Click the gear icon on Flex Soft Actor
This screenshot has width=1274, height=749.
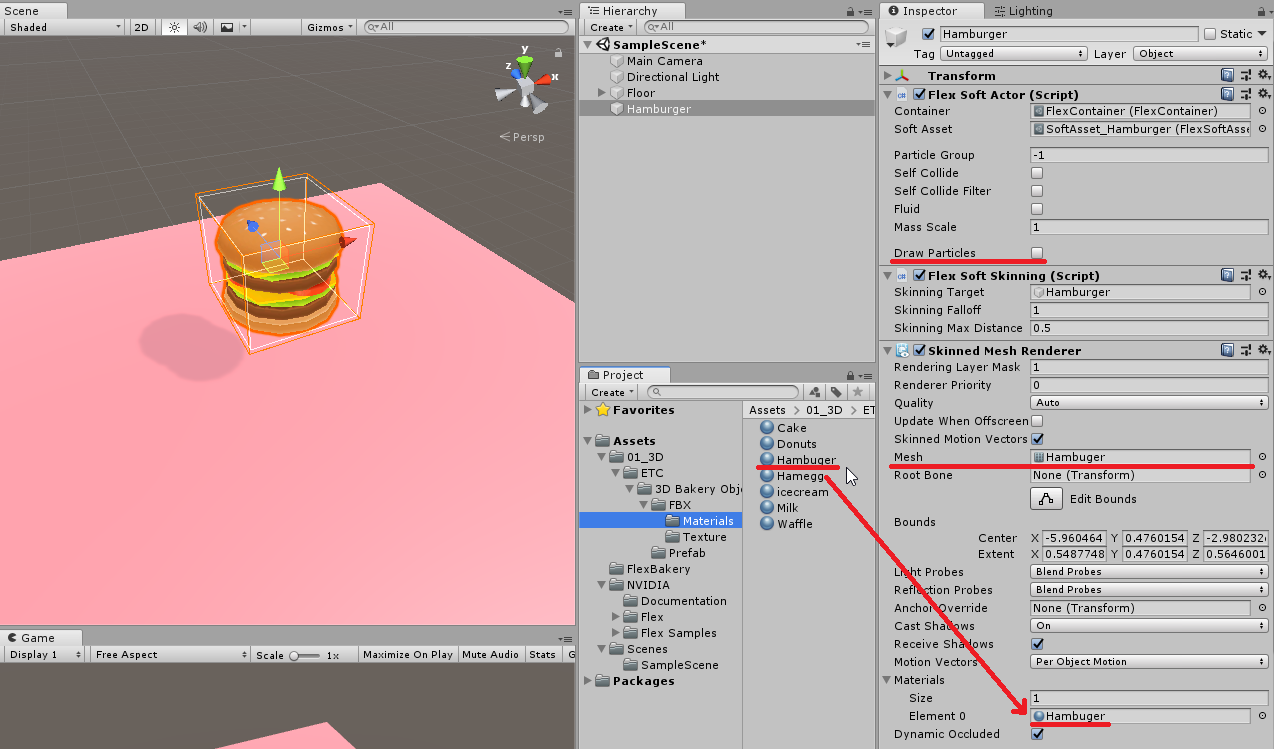1263,94
